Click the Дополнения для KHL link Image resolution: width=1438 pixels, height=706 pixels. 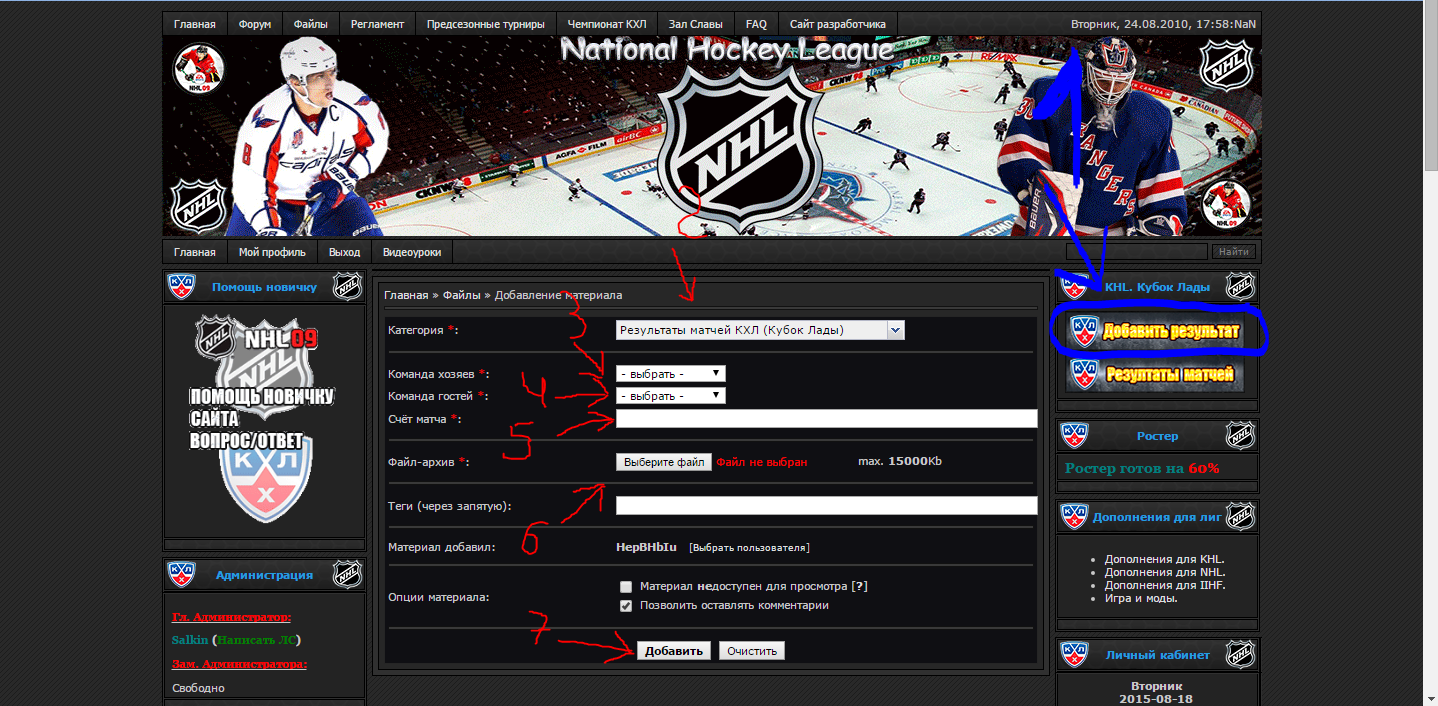[x=1165, y=559]
